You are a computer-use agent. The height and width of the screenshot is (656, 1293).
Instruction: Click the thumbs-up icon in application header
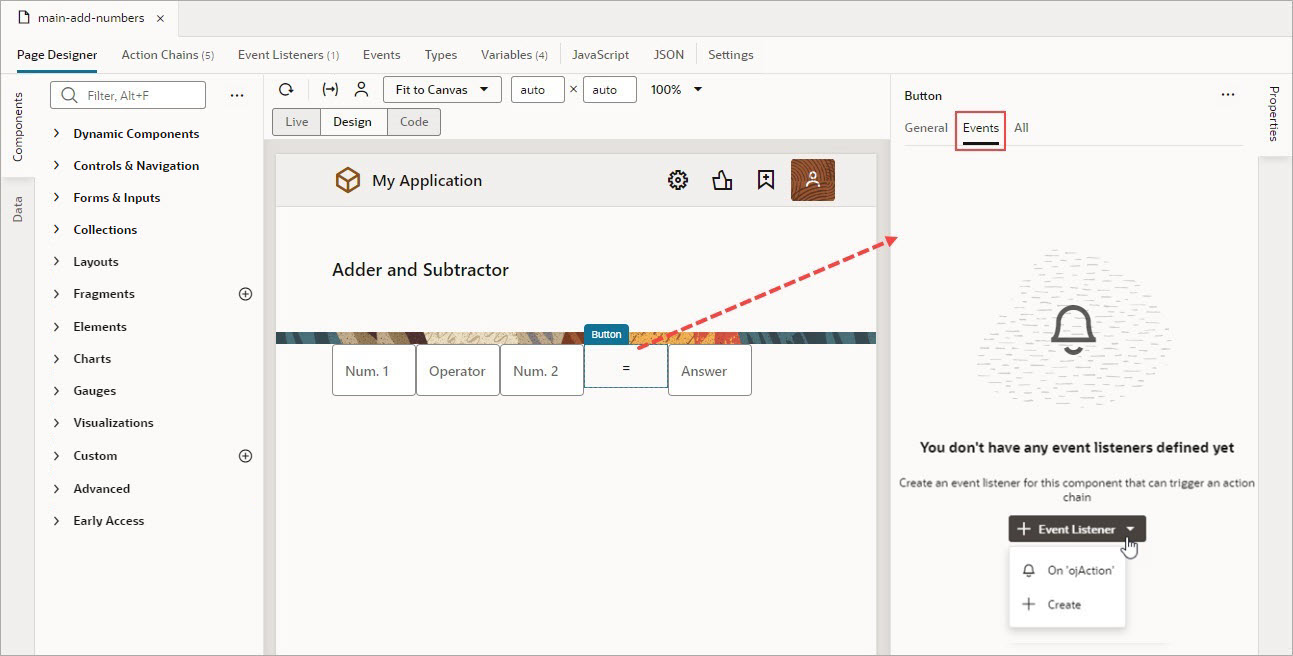[723, 180]
